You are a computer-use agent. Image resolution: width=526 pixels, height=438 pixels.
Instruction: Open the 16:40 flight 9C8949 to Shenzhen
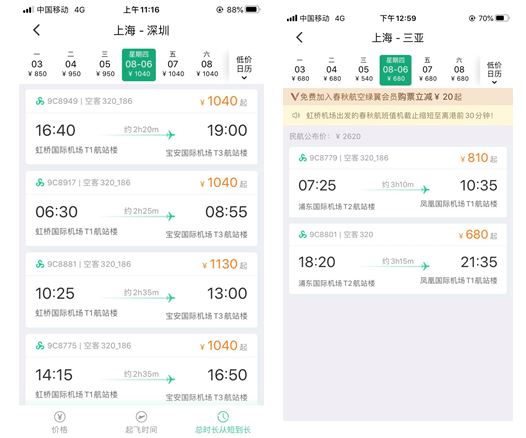point(141,127)
